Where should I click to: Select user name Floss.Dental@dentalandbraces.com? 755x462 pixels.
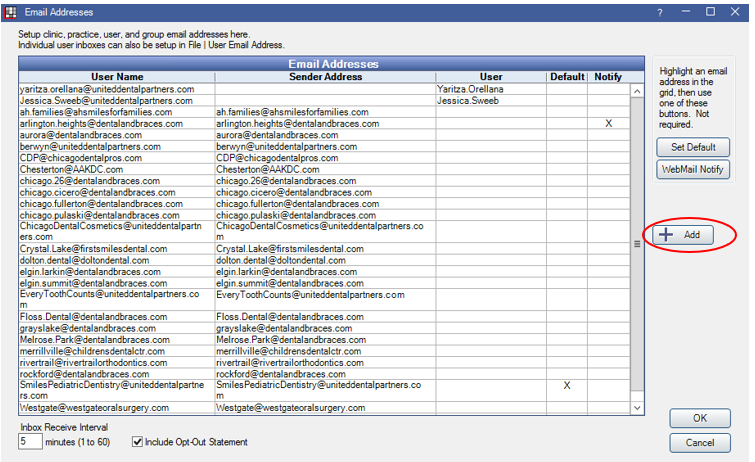coord(93,317)
